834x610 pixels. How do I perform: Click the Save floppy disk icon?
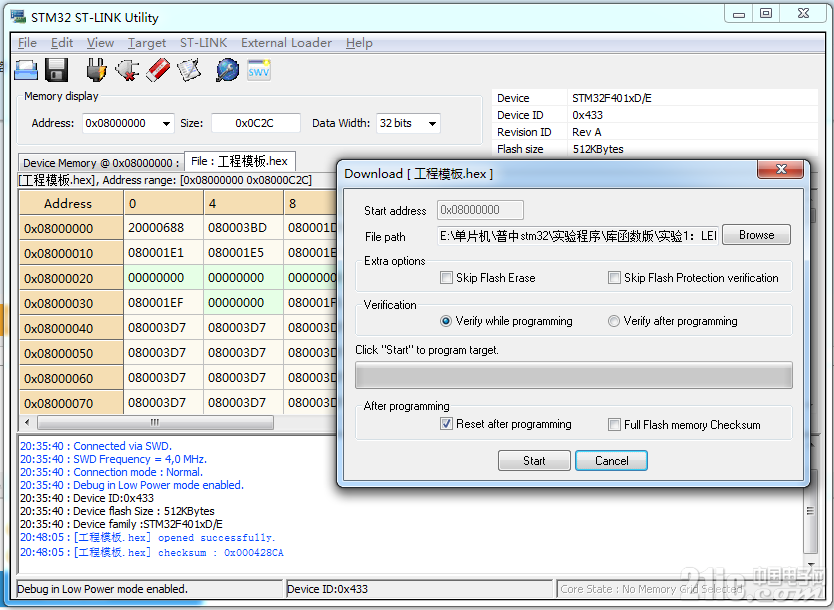pyautogui.click(x=56, y=70)
